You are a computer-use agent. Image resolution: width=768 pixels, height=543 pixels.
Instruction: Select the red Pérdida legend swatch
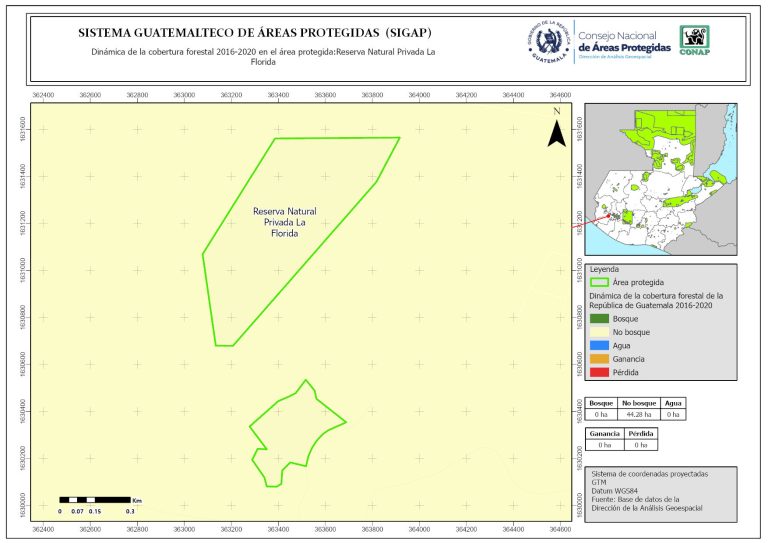point(599,372)
